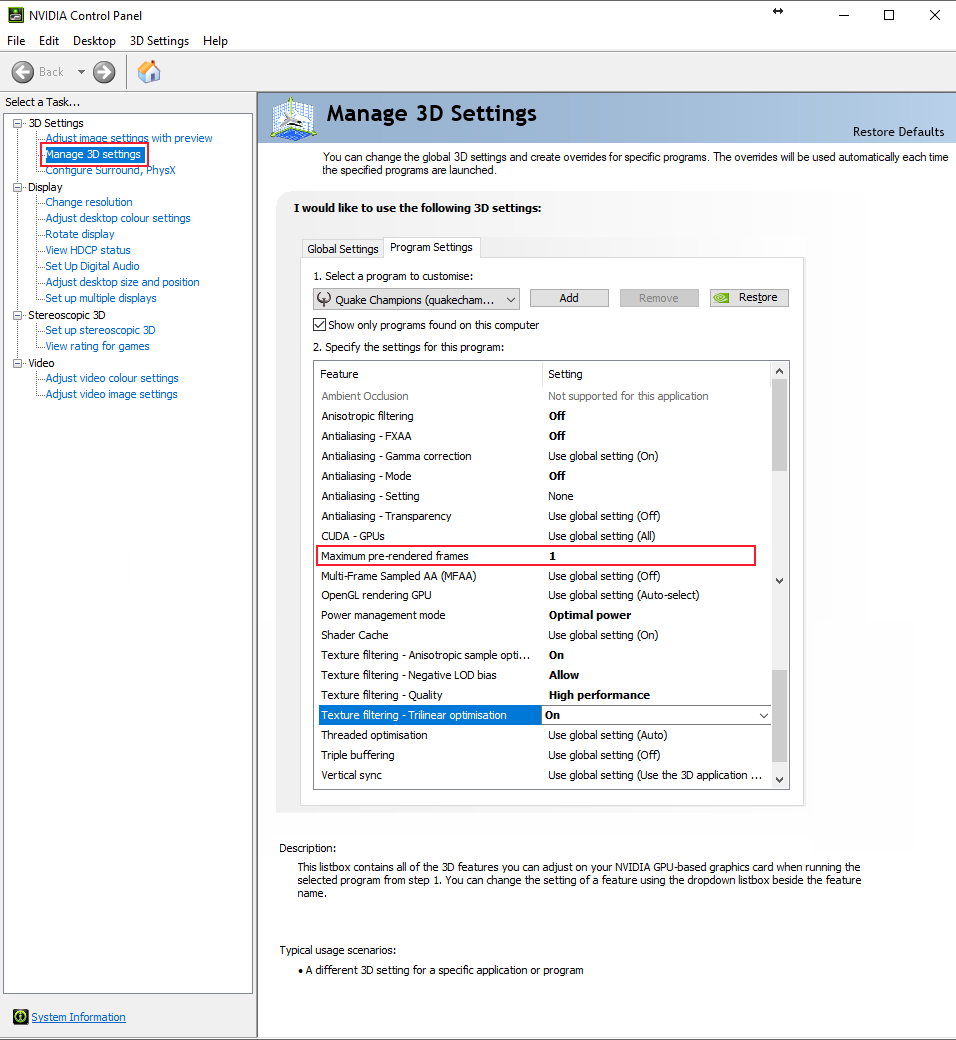Click the Remove program button
This screenshot has width=956, height=1040.
coord(658,298)
